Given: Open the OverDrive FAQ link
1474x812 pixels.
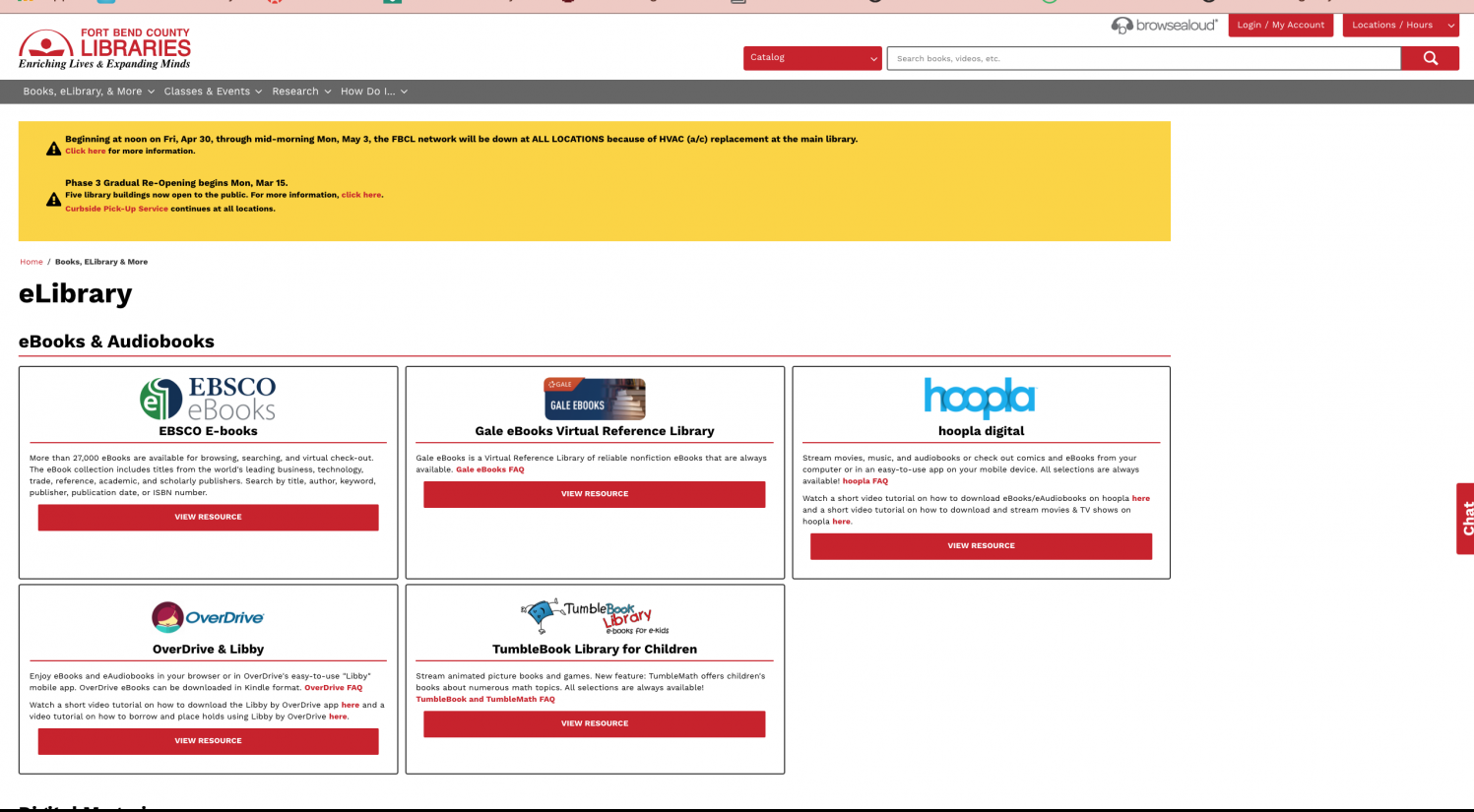Looking at the screenshot, I should tap(333, 688).
